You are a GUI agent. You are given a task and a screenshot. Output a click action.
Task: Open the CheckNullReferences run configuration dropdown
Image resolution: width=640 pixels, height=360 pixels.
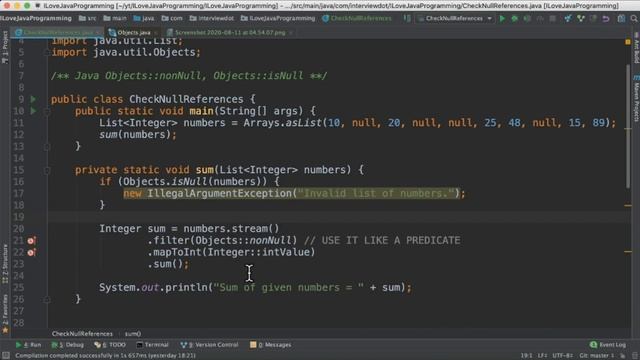455,18
